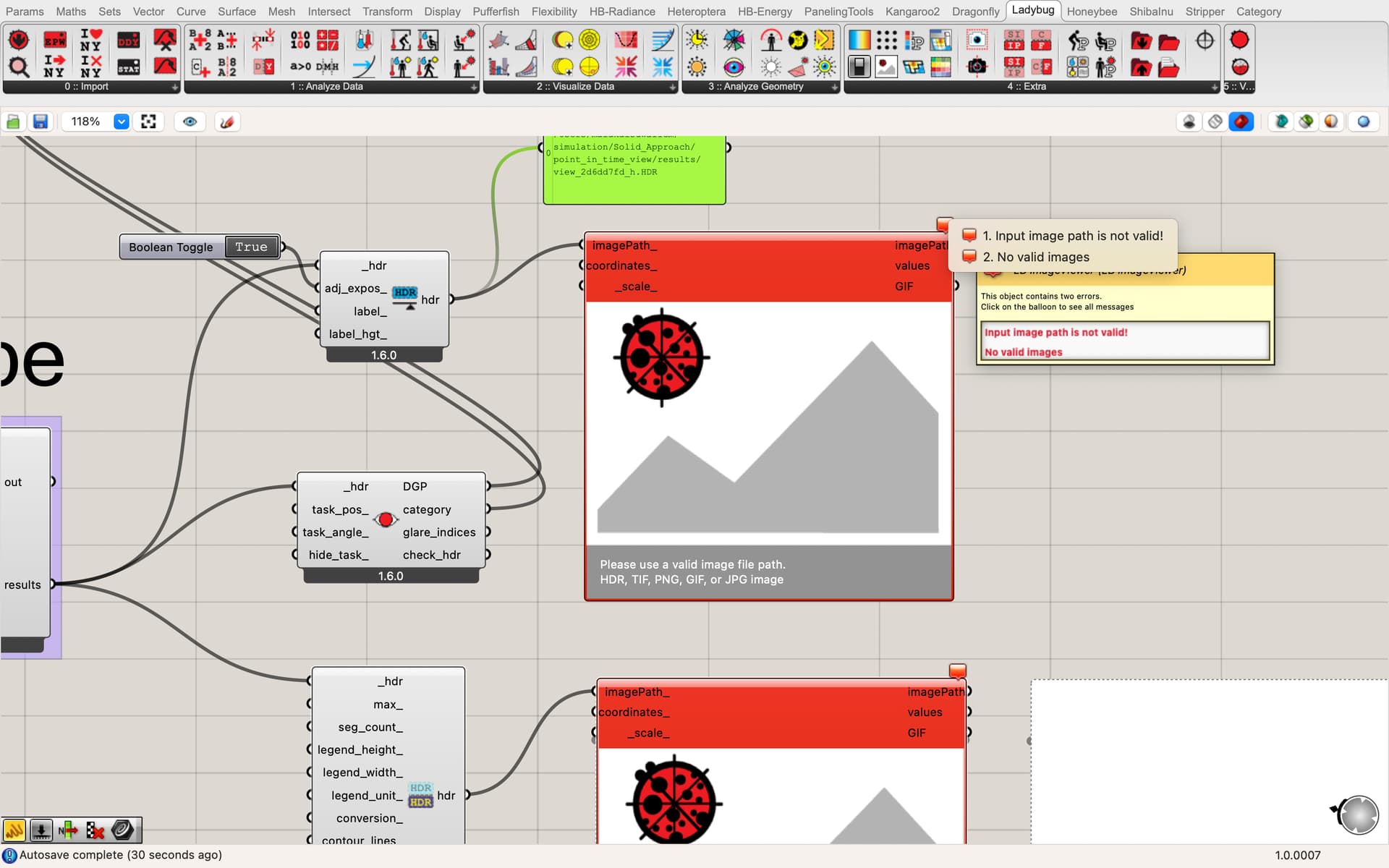The height and width of the screenshot is (868, 1389).
Task: Click the '2. No valid images' message
Action: (1035, 257)
